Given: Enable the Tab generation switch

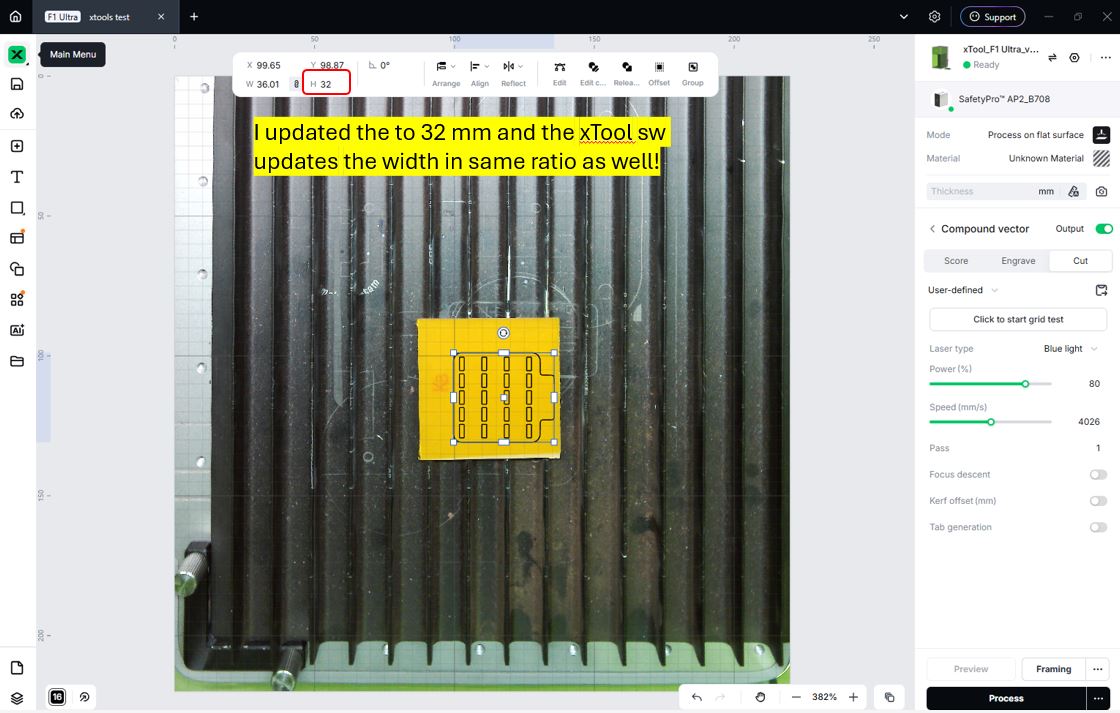Looking at the screenshot, I should click(1098, 527).
